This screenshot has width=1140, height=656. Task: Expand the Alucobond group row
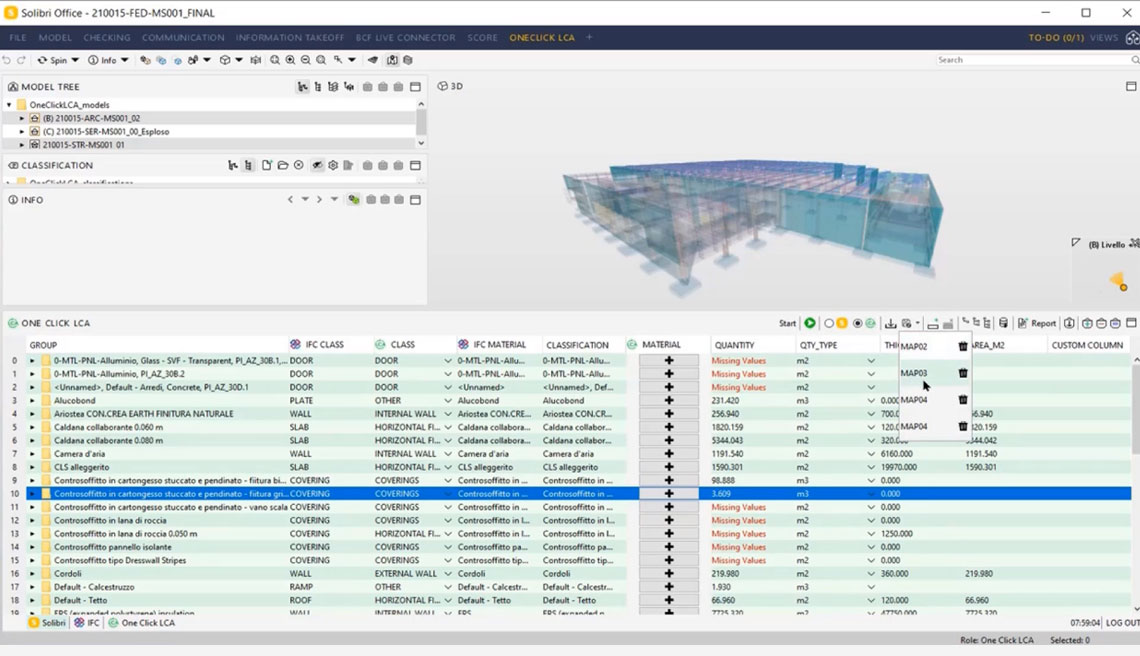coord(32,401)
